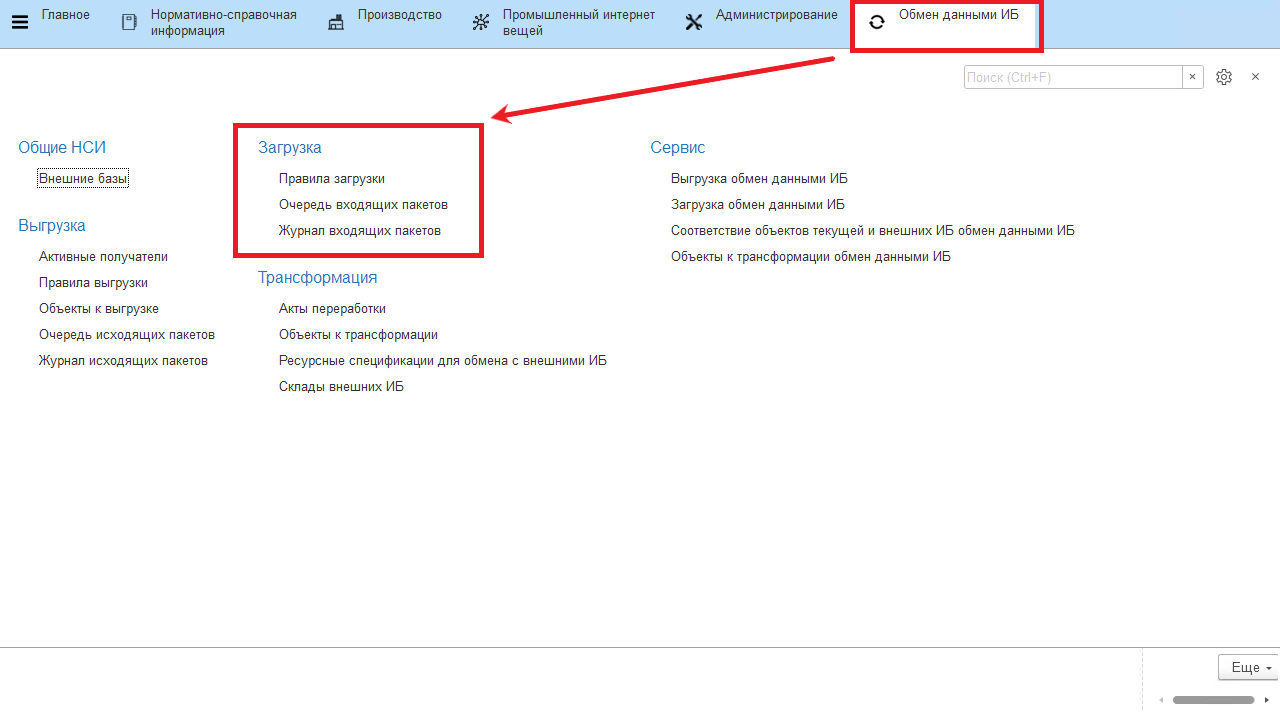1280x720 pixels.
Task: Click the Промышленный интернет вещей network icon
Action: click(481, 23)
